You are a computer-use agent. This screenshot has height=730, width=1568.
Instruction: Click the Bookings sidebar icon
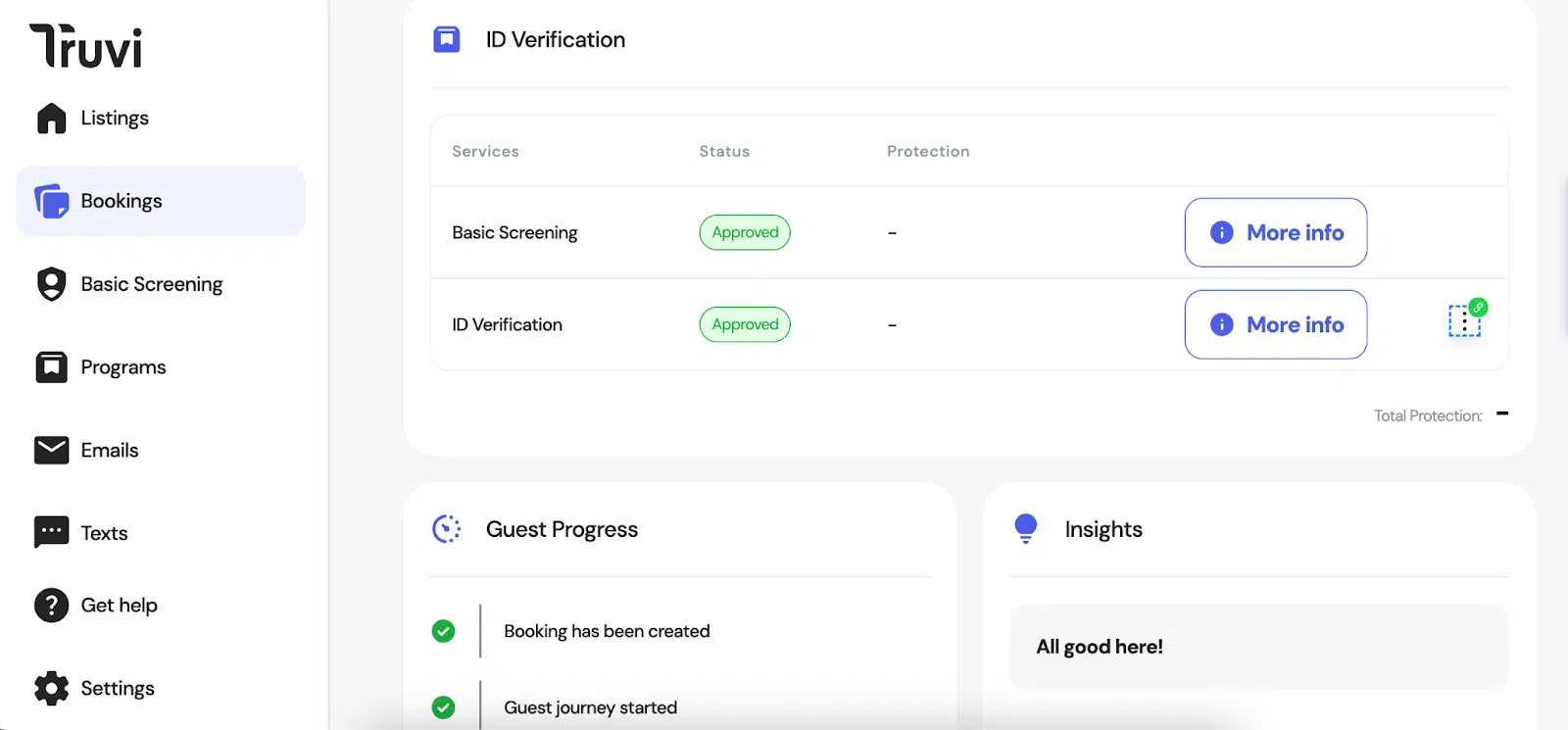[51, 201]
